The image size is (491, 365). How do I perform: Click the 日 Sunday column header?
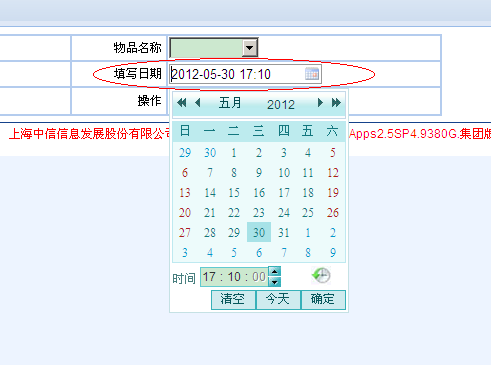click(x=185, y=131)
